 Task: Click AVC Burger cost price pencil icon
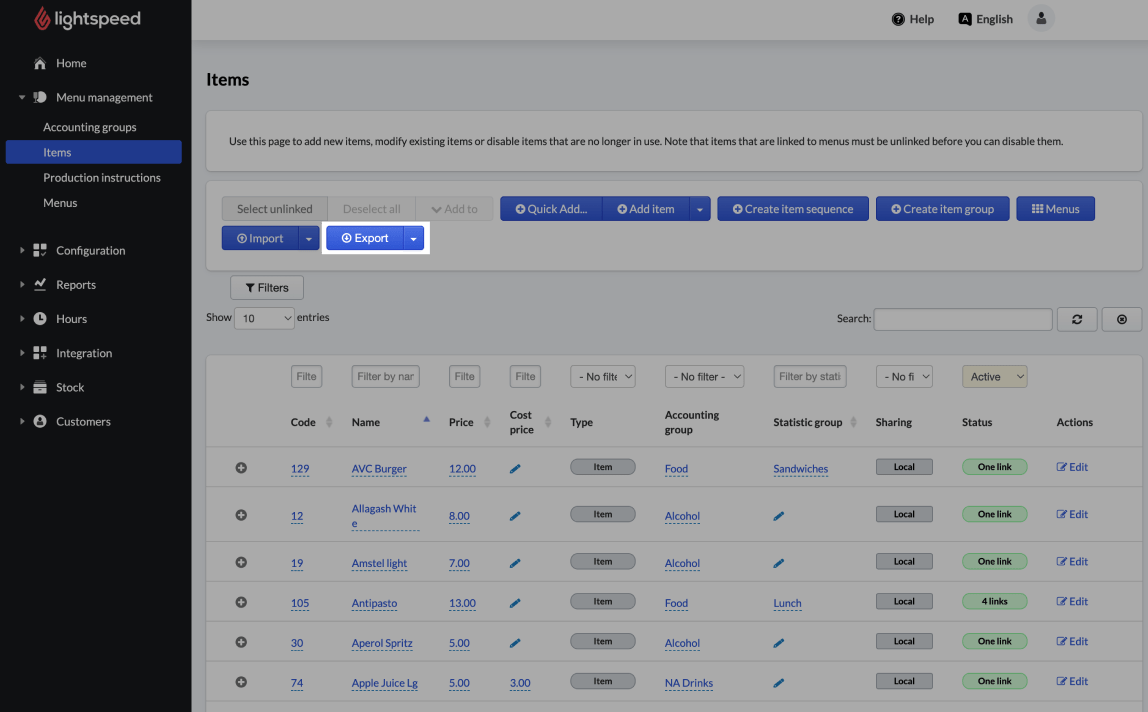tap(515, 468)
